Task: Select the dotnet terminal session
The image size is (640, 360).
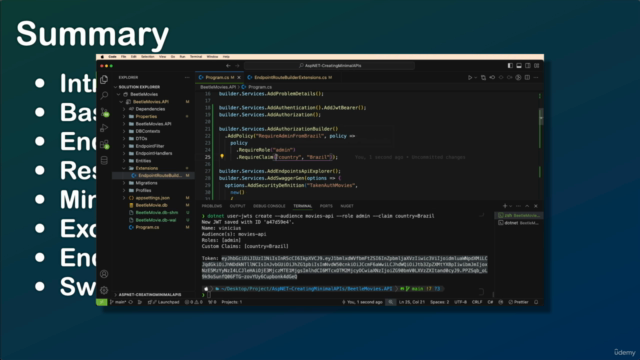Action: click(x=519, y=223)
